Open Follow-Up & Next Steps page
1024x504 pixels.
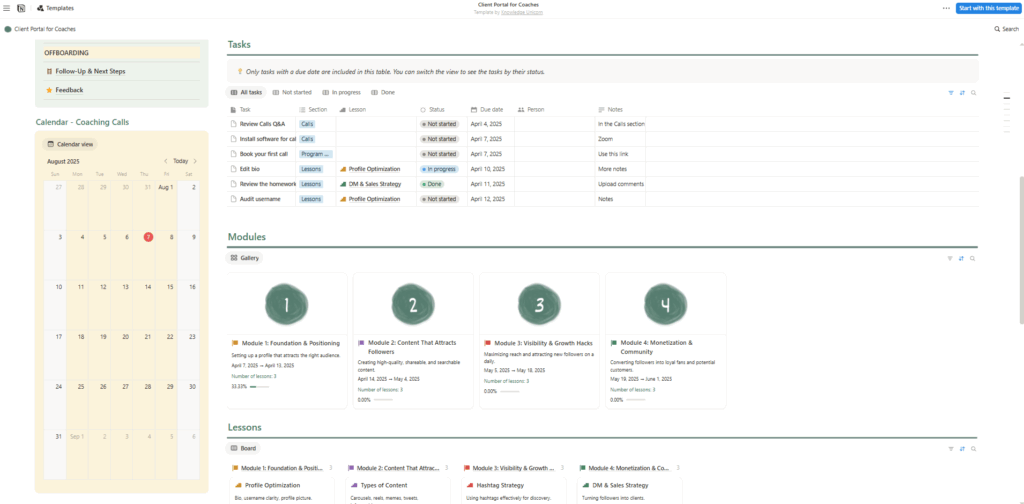click(90, 71)
